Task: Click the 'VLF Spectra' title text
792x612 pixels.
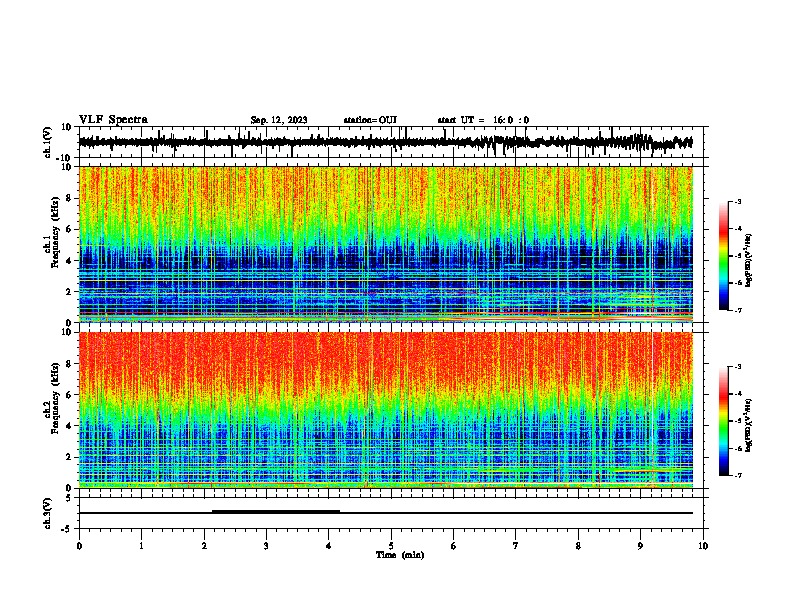Action: (x=113, y=119)
